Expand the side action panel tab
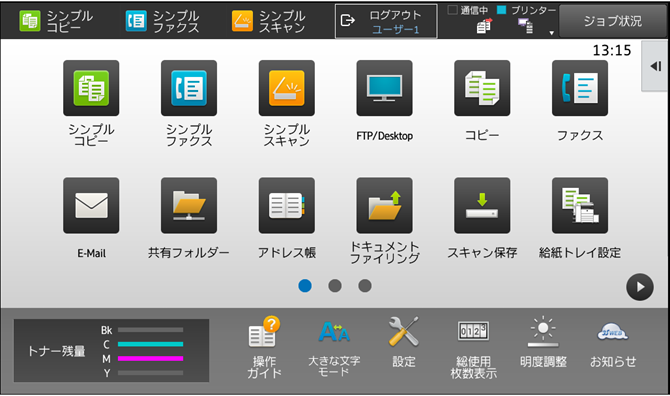This screenshot has width=670, height=396. (655, 66)
